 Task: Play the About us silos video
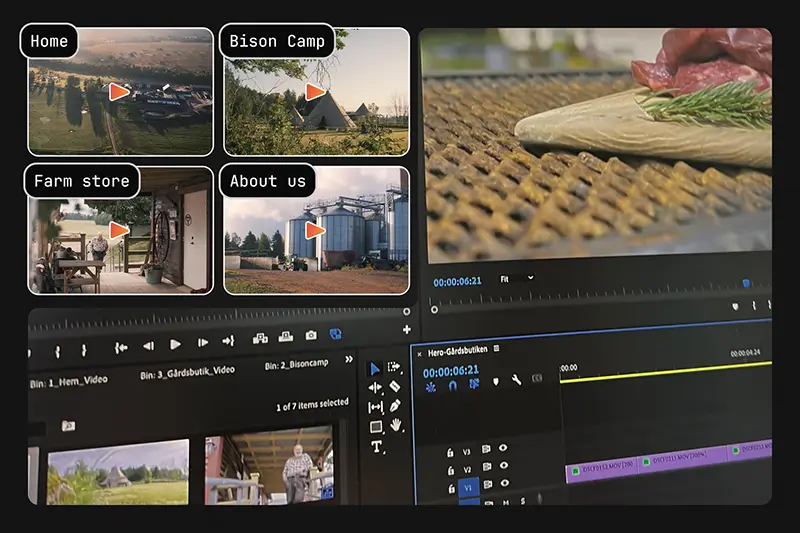click(x=315, y=231)
